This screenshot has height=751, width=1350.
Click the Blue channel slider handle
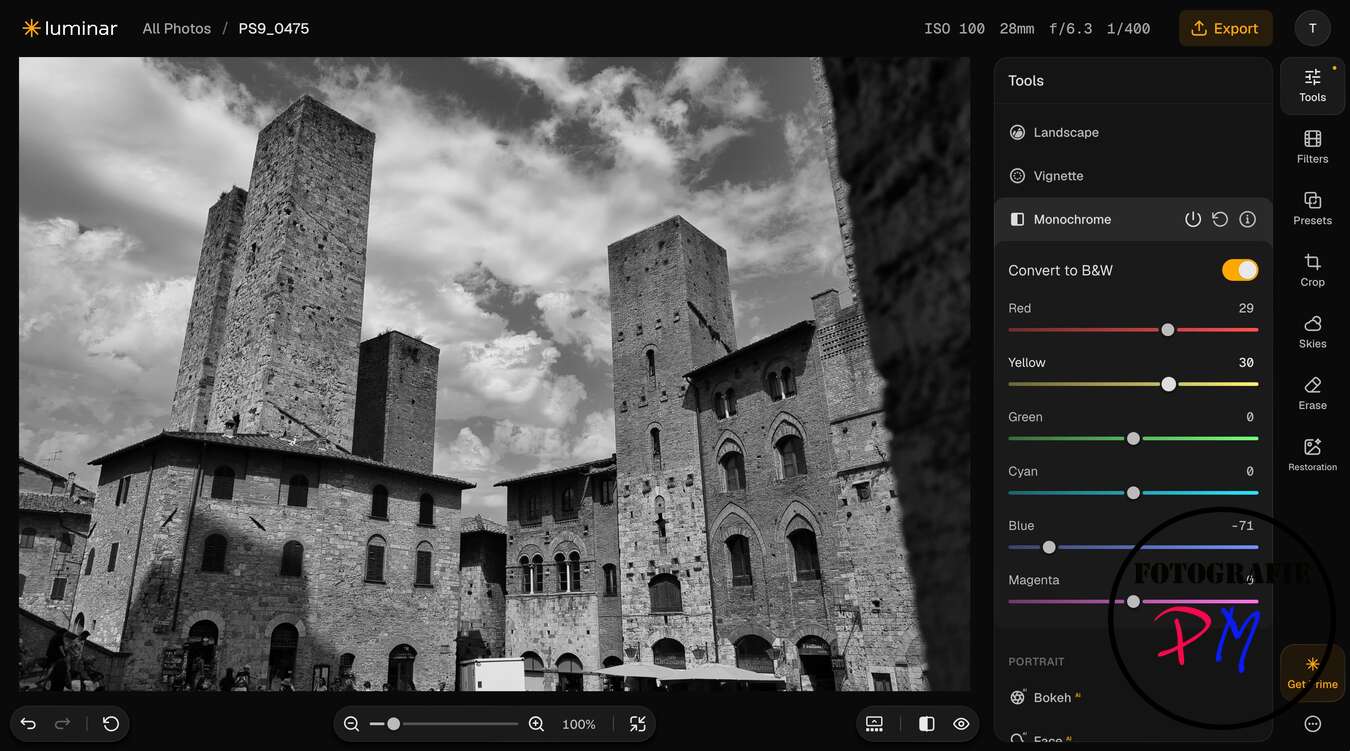1049,547
